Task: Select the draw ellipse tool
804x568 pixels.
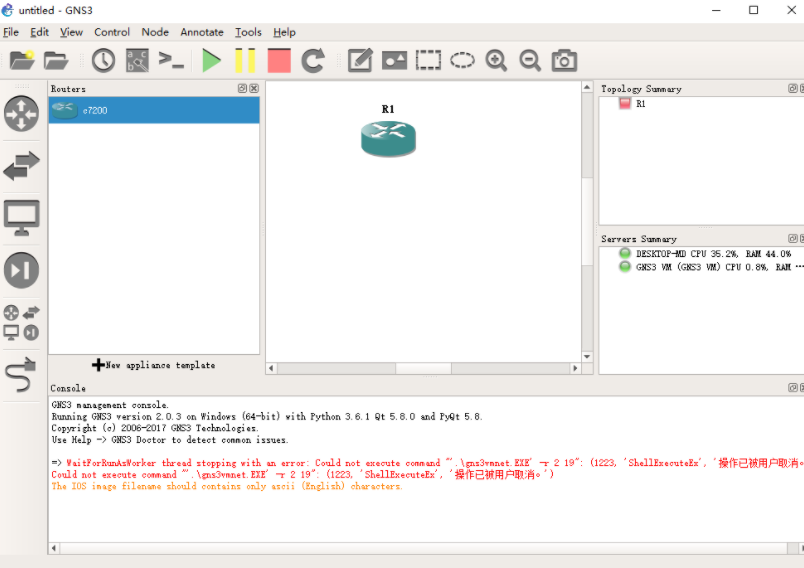Action: [x=462, y=60]
